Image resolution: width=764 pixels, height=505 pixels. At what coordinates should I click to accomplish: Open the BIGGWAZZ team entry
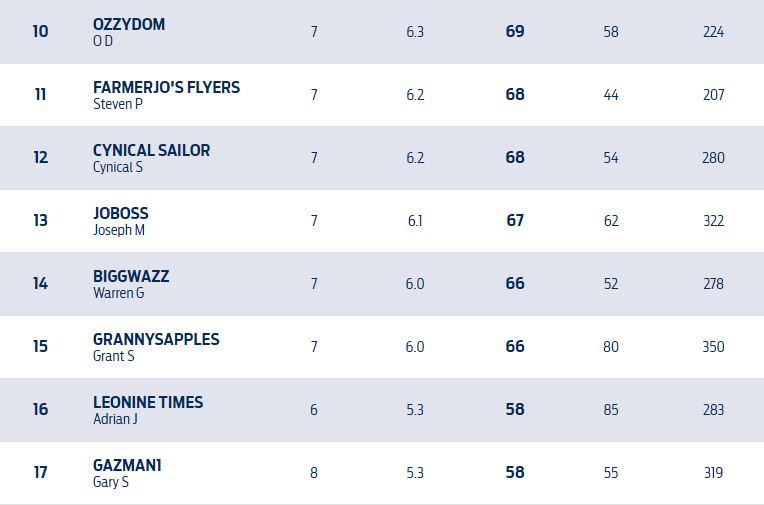click(131, 276)
